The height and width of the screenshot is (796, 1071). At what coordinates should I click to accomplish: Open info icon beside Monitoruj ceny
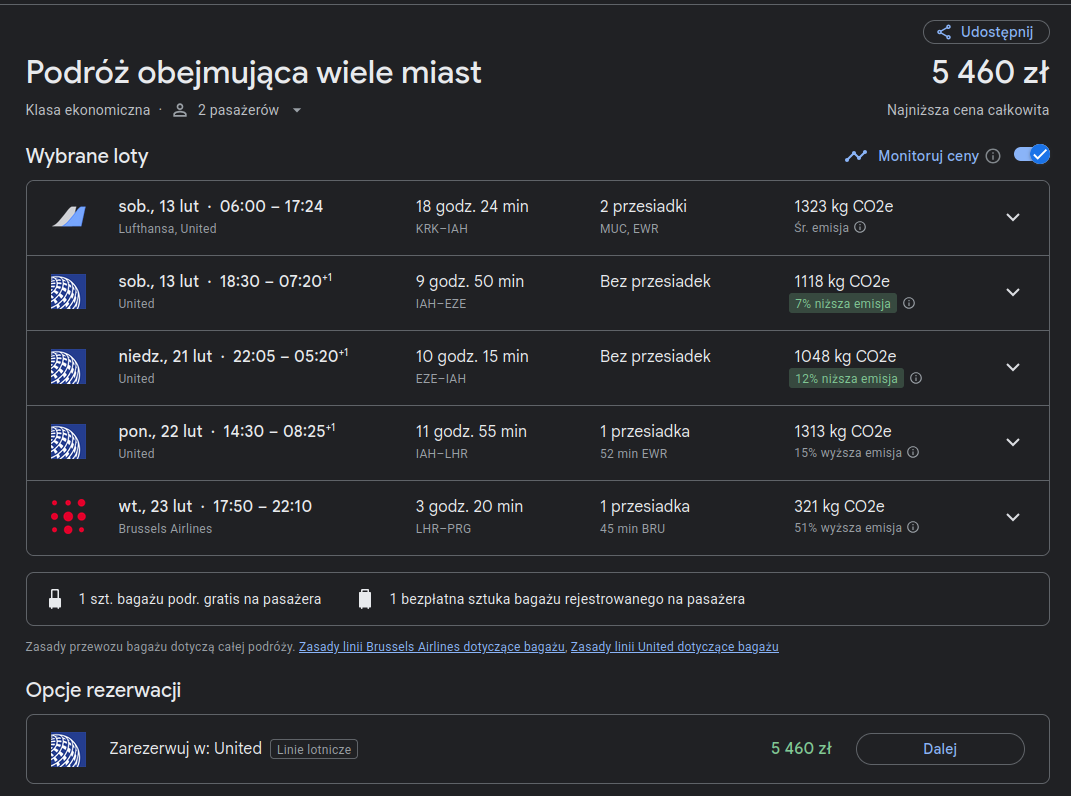[993, 156]
